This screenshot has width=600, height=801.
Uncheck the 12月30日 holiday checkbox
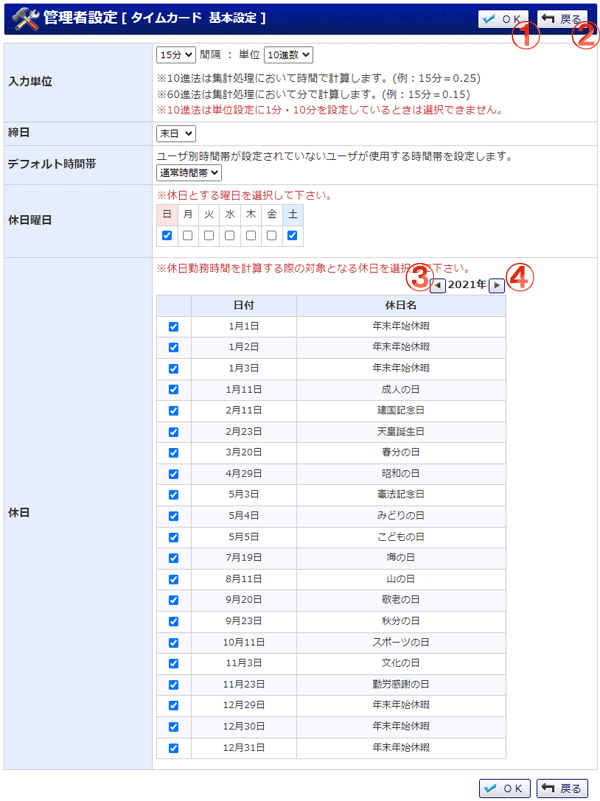174,727
